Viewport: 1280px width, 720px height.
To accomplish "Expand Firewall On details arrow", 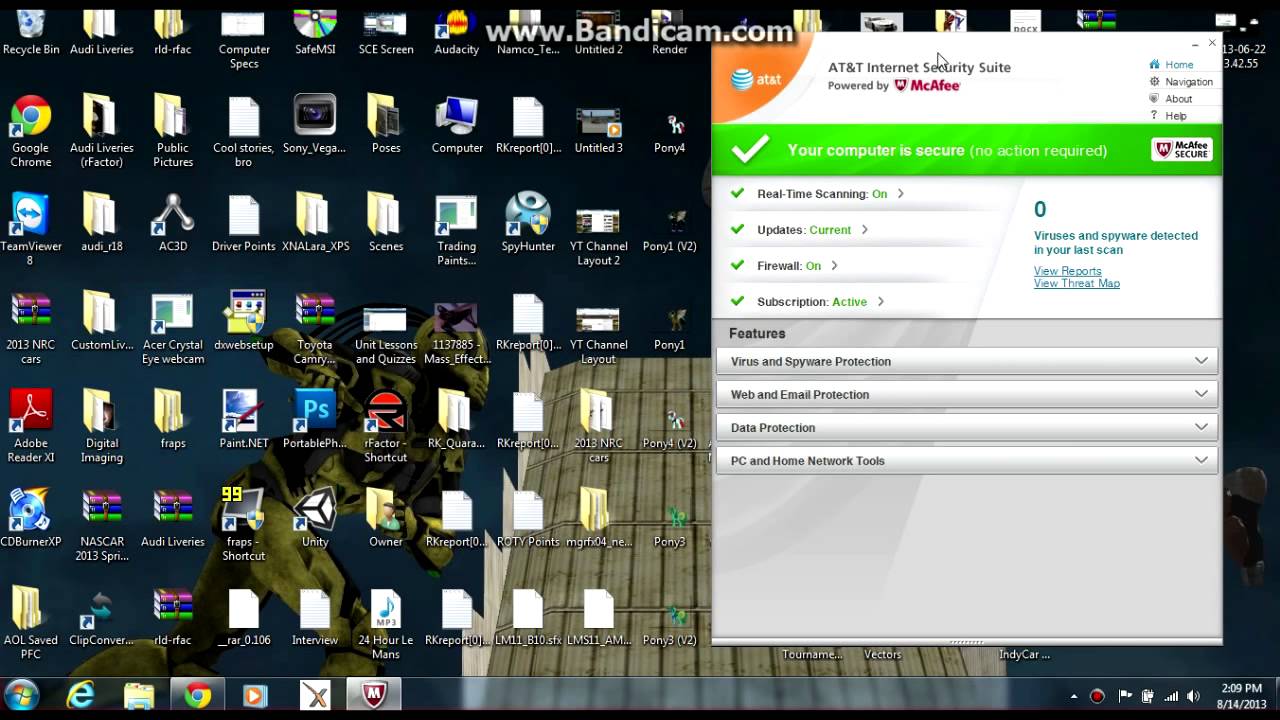I will [x=834, y=266].
